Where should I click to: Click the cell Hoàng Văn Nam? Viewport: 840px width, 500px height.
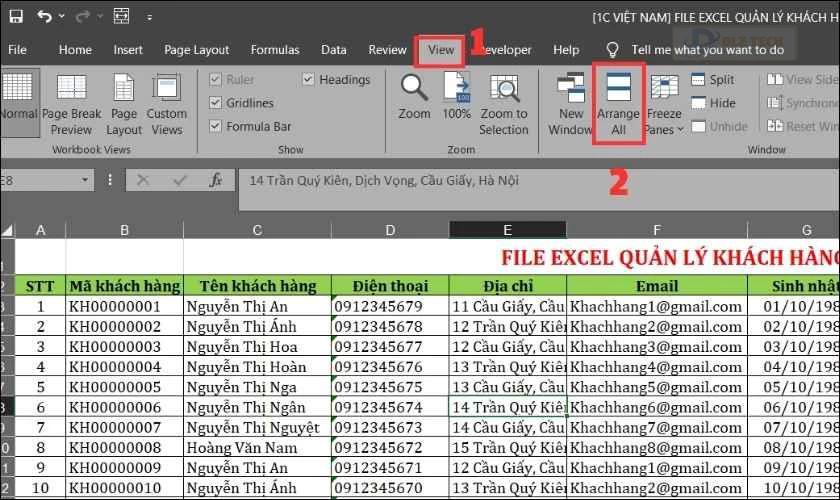tap(257, 447)
